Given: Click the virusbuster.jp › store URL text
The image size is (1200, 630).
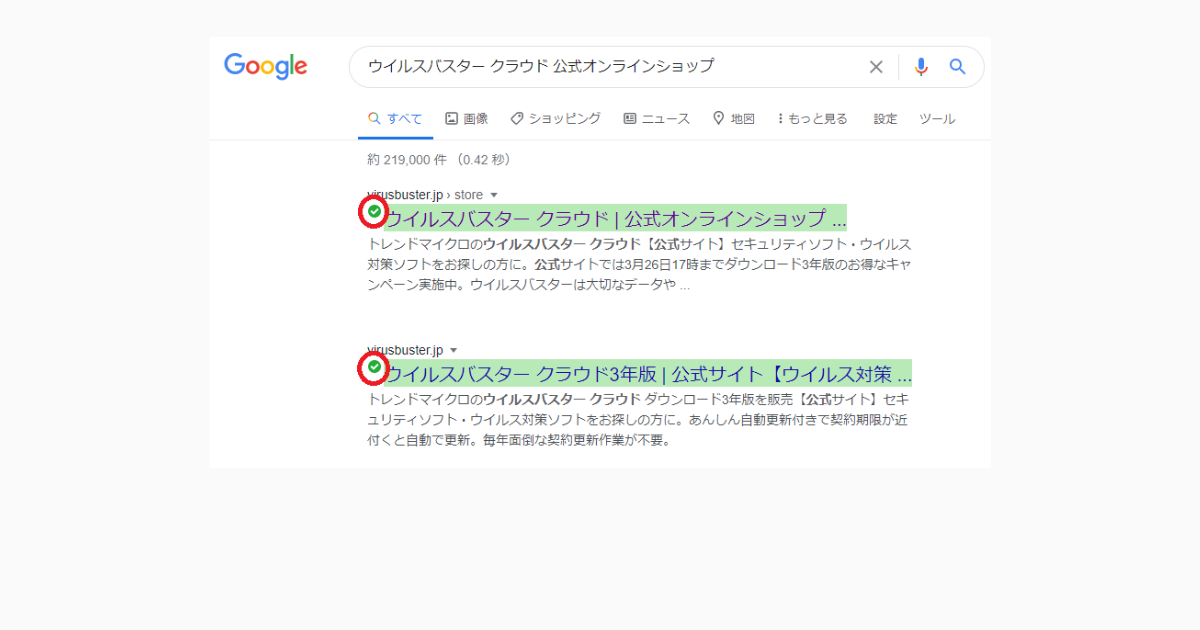Looking at the screenshot, I should tap(425, 195).
